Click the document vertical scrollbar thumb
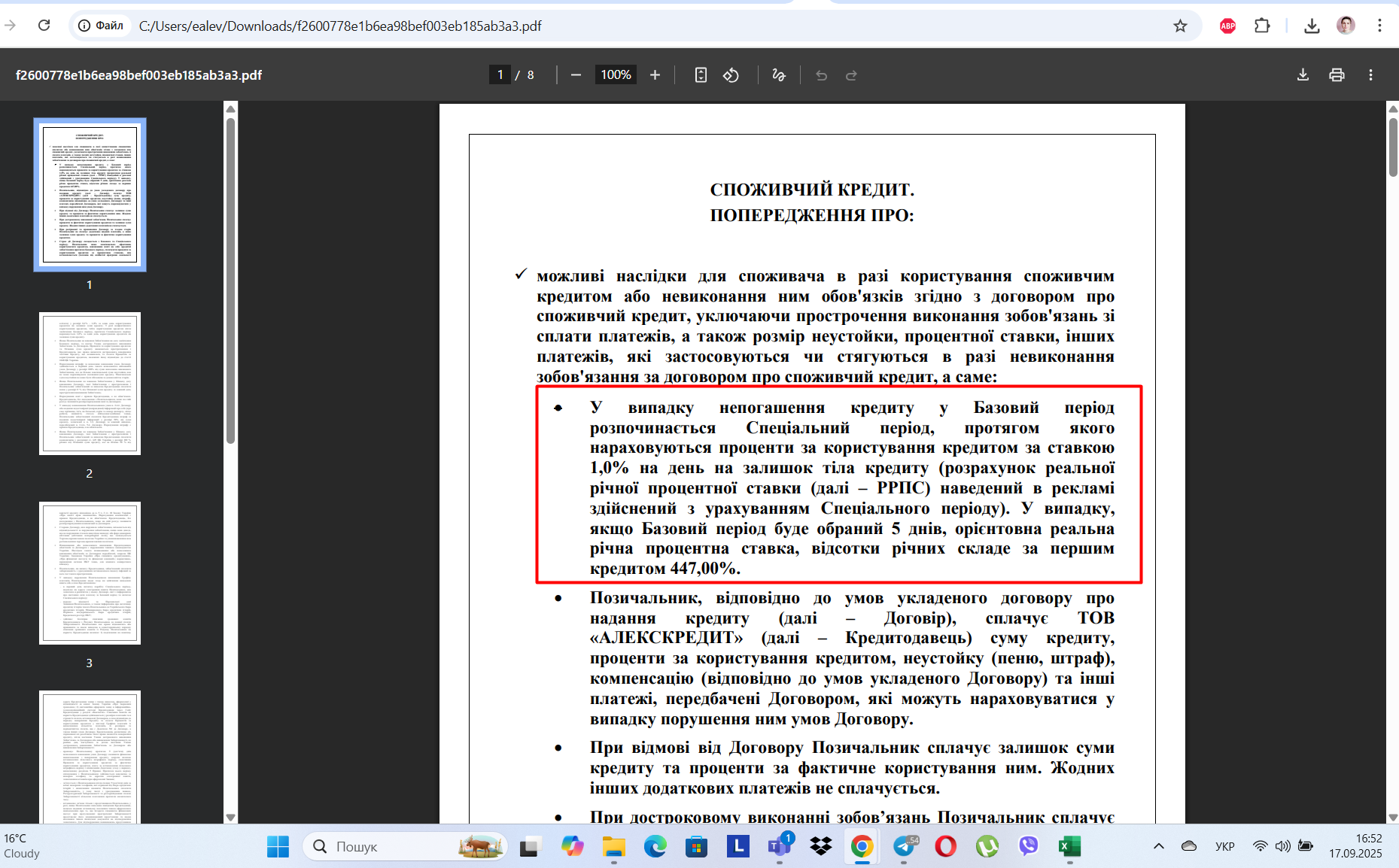This screenshot has width=1399, height=868. tap(1393, 147)
